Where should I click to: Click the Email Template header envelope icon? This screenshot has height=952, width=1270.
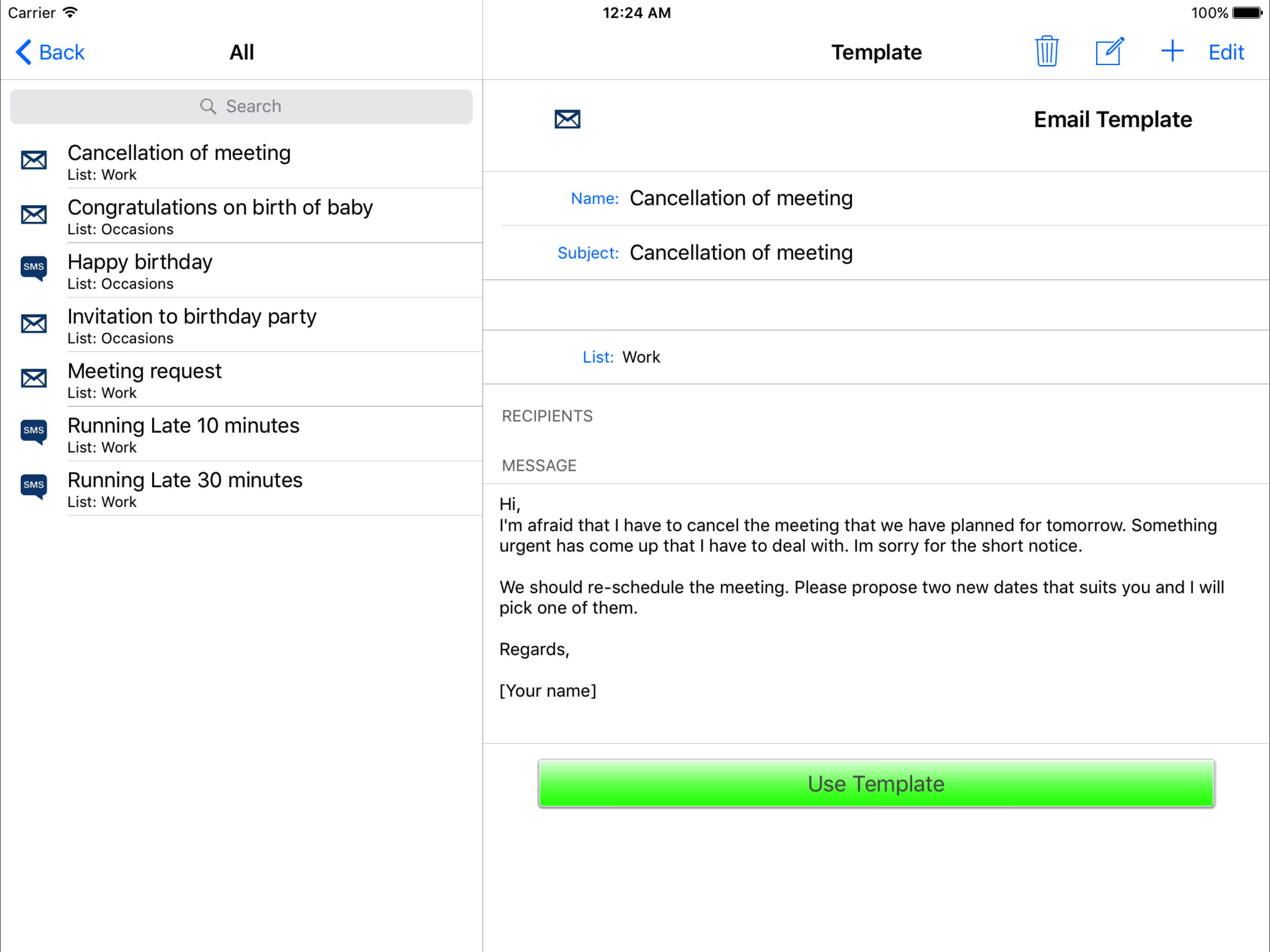coord(567,119)
